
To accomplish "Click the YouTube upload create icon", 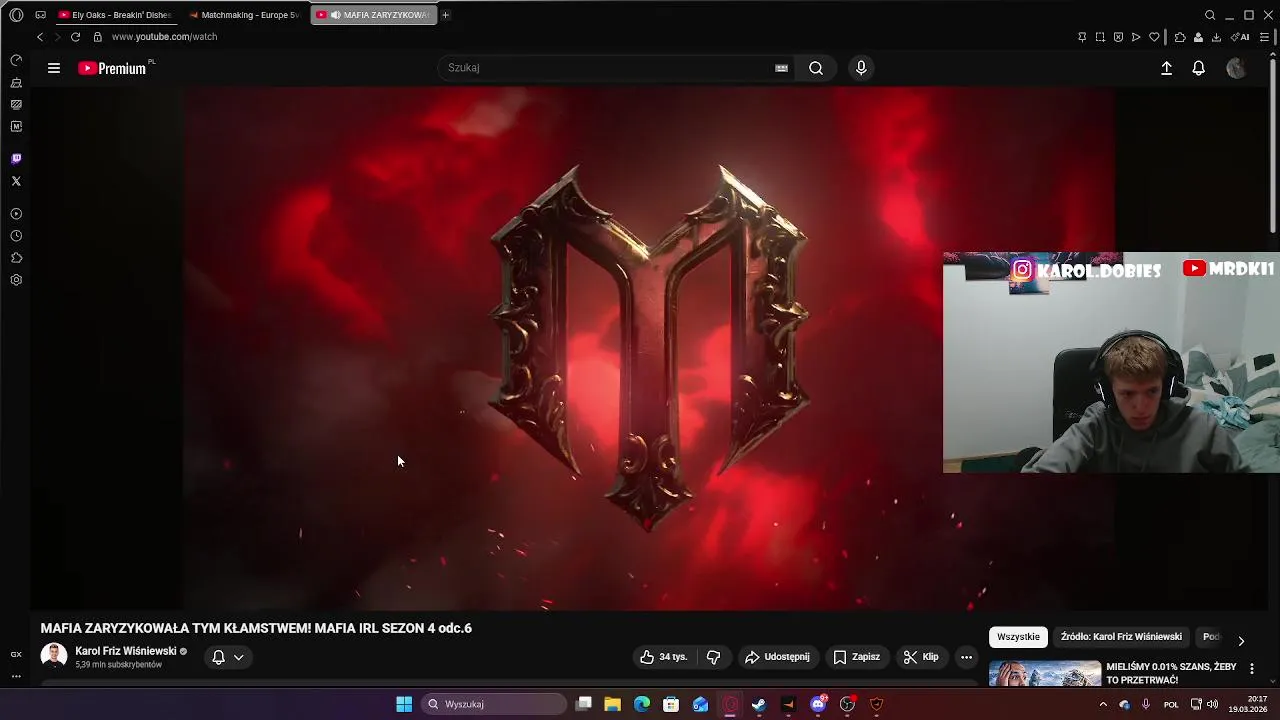I will coord(1166,68).
